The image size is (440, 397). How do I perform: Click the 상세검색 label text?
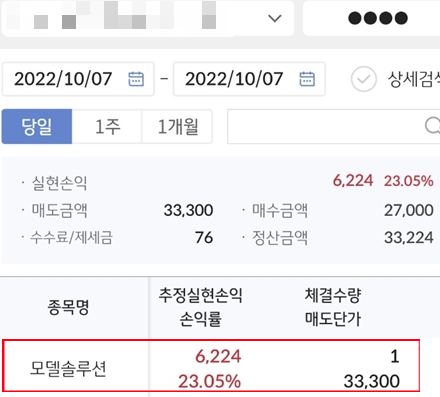tap(414, 79)
